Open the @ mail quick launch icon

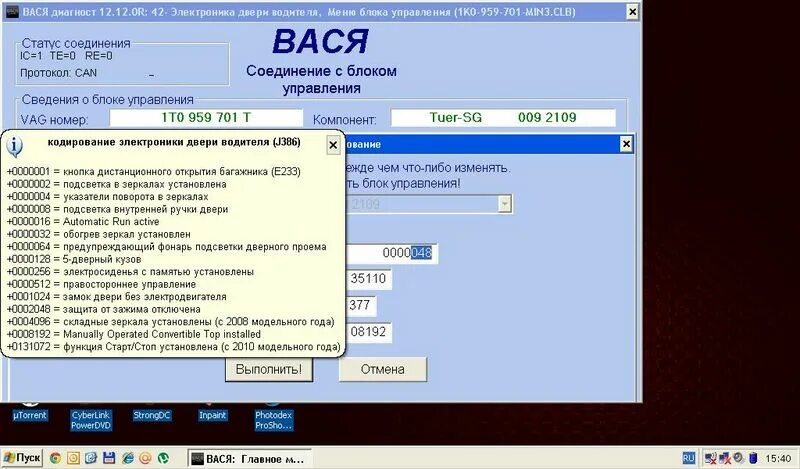(x=145, y=458)
